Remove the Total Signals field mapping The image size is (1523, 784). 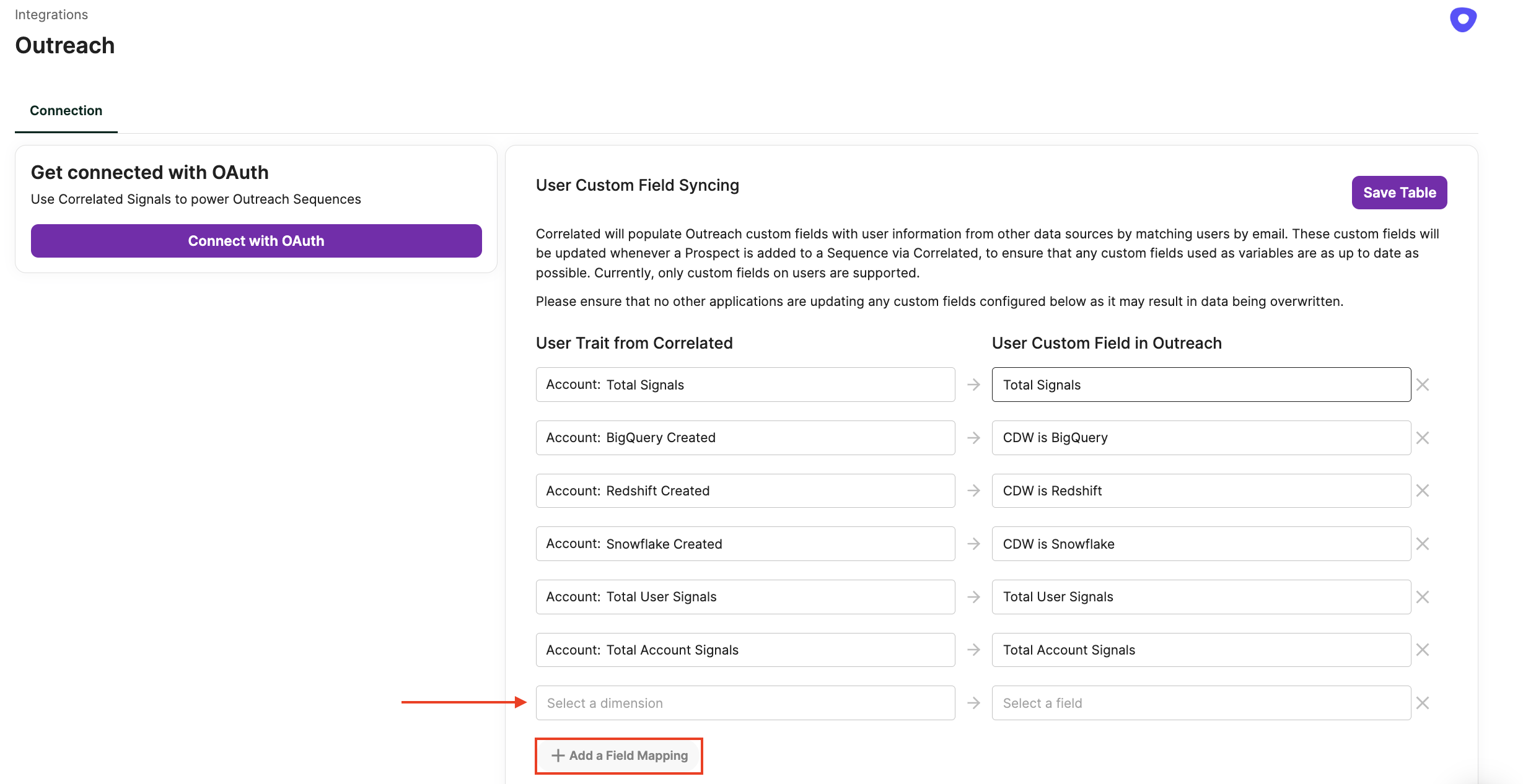tap(1423, 385)
